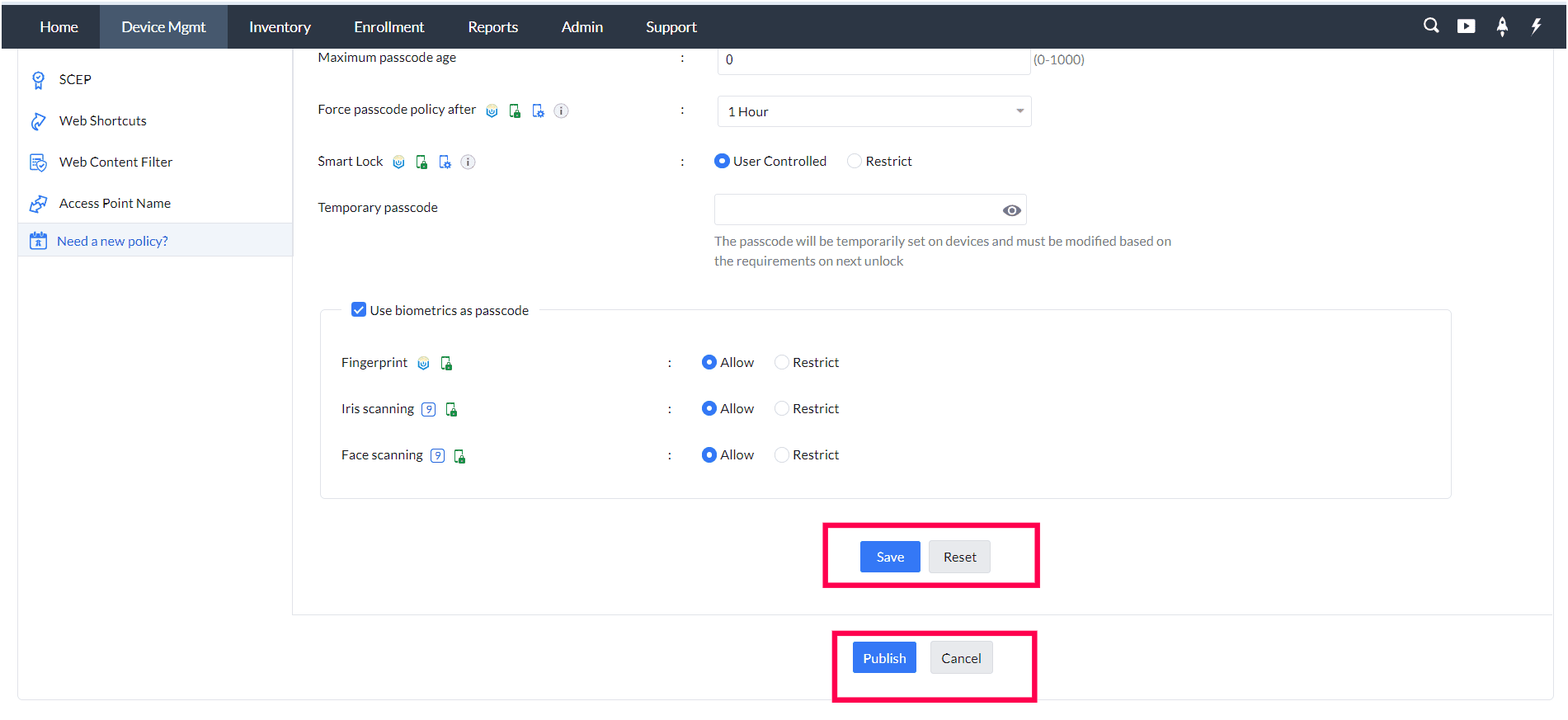Viewport: 1568px width, 720px height.
Task: Open the video tutorials icon
Action: click(x=1466, y=26)
